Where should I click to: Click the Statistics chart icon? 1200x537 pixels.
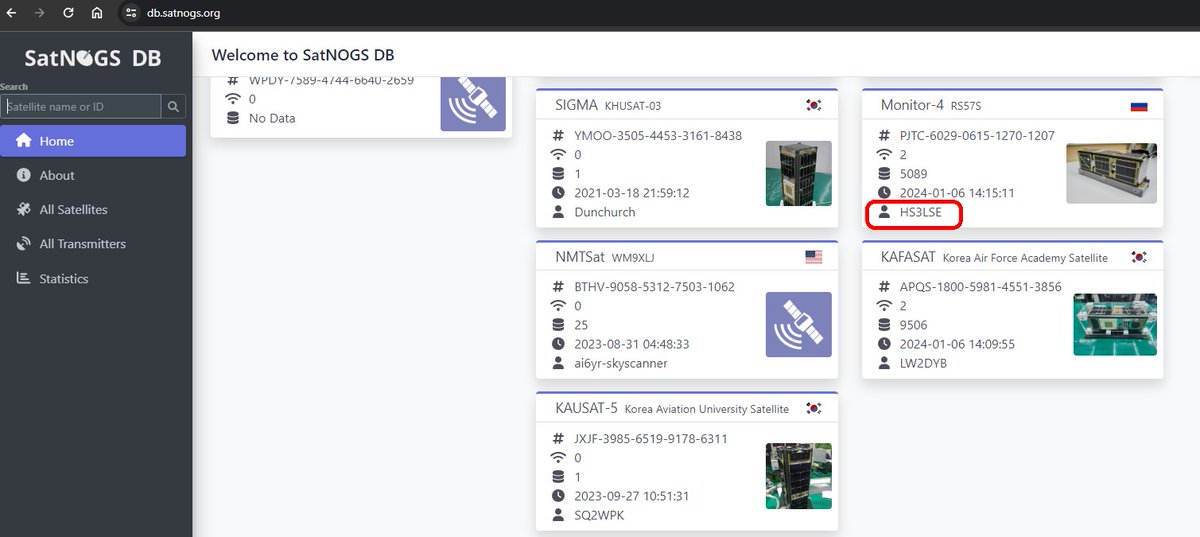pos(24,279)
